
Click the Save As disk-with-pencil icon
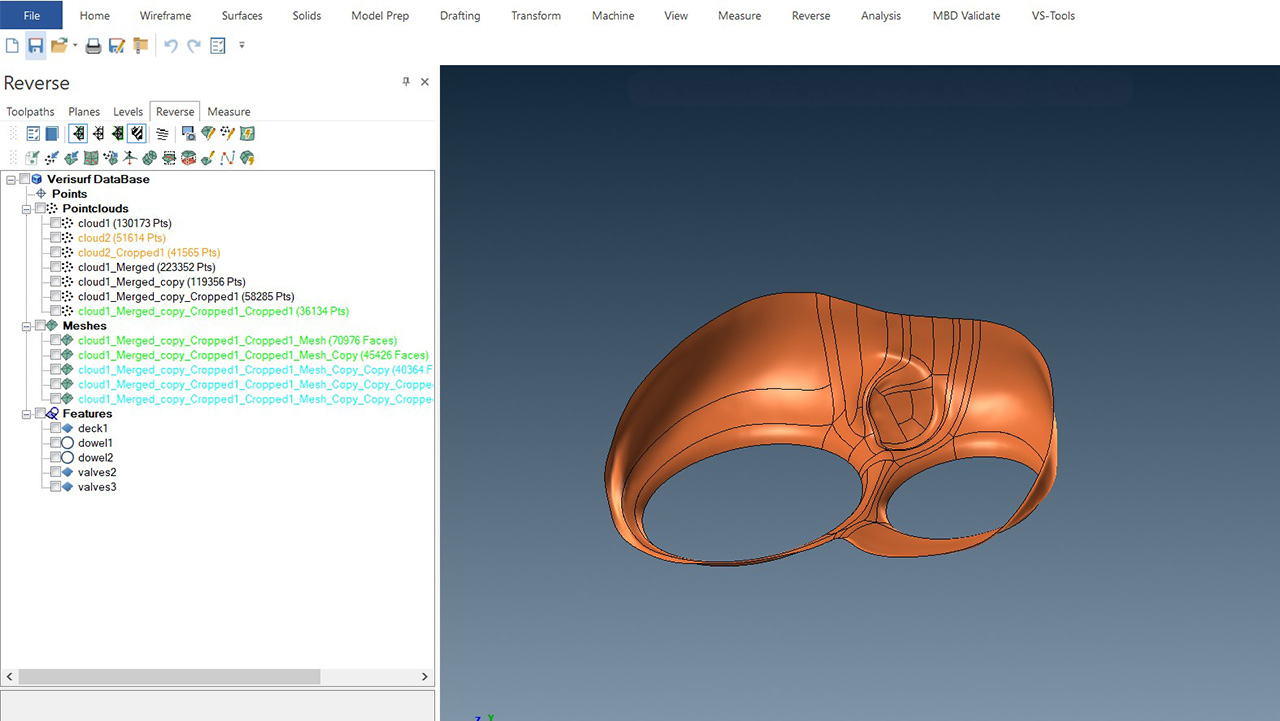(116, 46)
